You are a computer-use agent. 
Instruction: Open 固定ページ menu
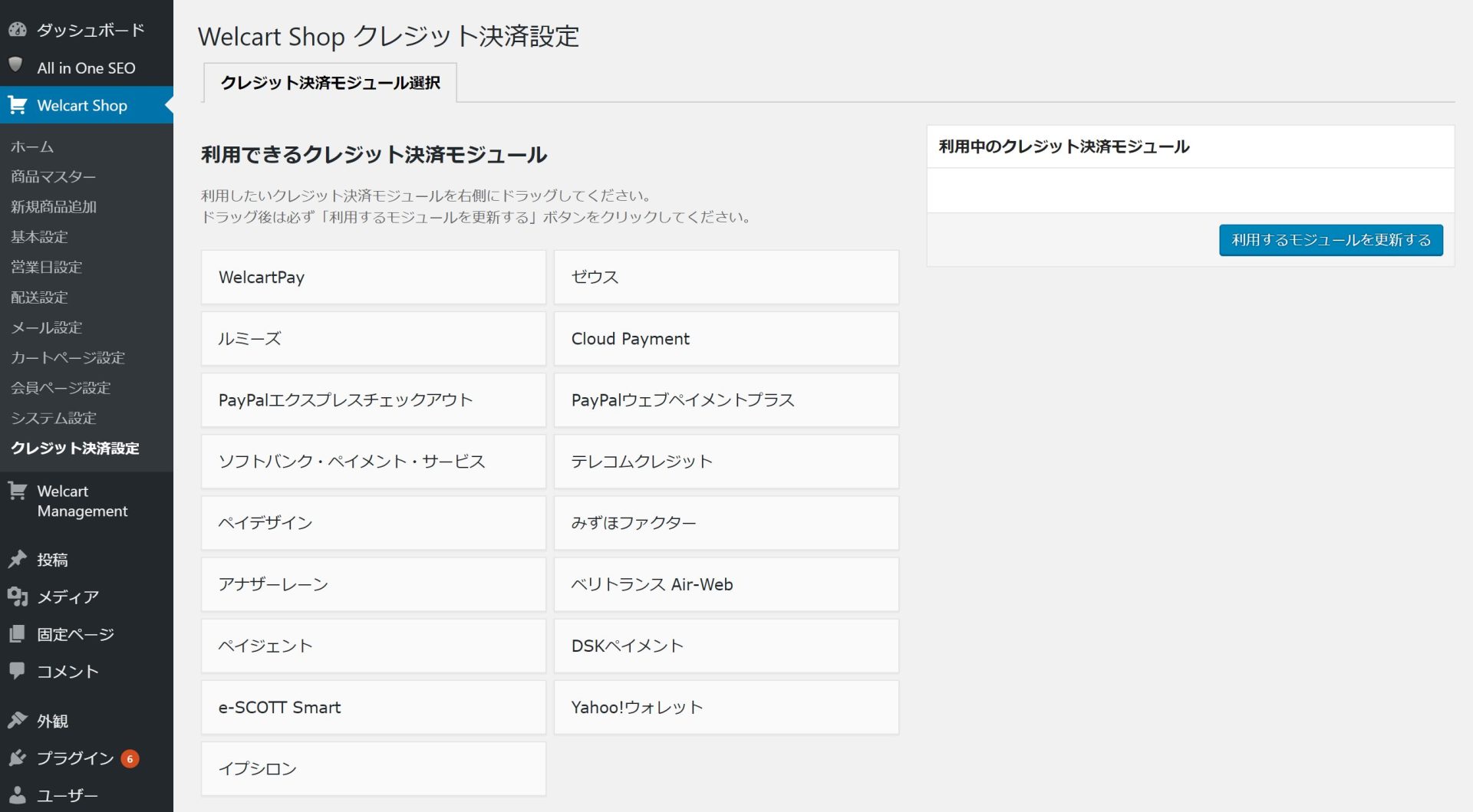click(87, 634)
